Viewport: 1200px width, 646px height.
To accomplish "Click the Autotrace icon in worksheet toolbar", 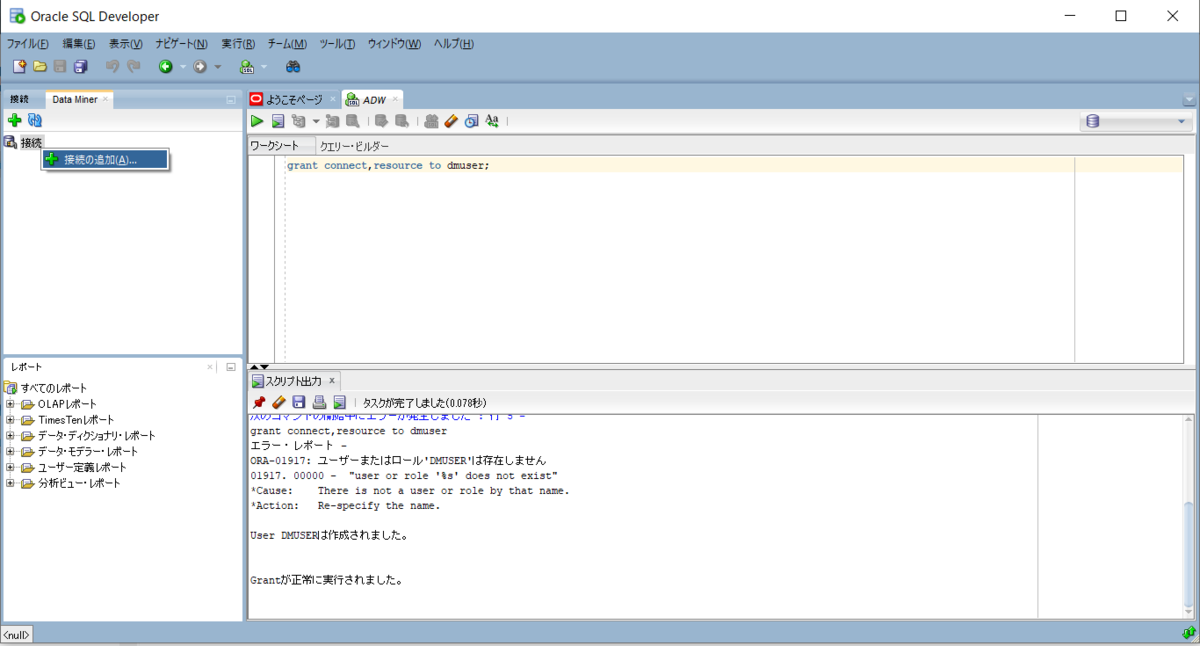I will point(333,121).
